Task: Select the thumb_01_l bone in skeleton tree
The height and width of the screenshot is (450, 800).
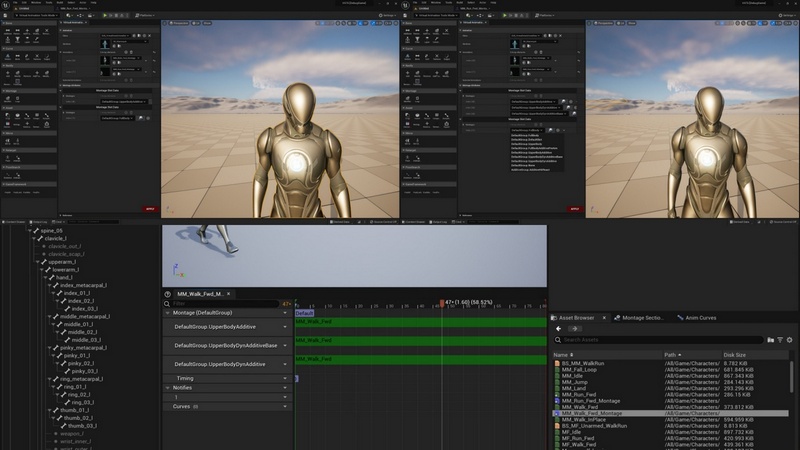Action: [75, 410]
